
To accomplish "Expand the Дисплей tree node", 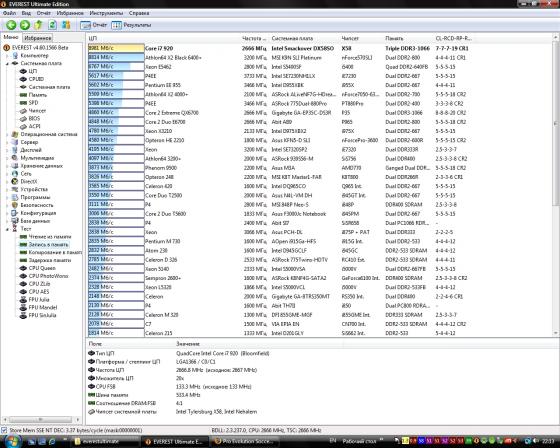I will tap(7, 150).
